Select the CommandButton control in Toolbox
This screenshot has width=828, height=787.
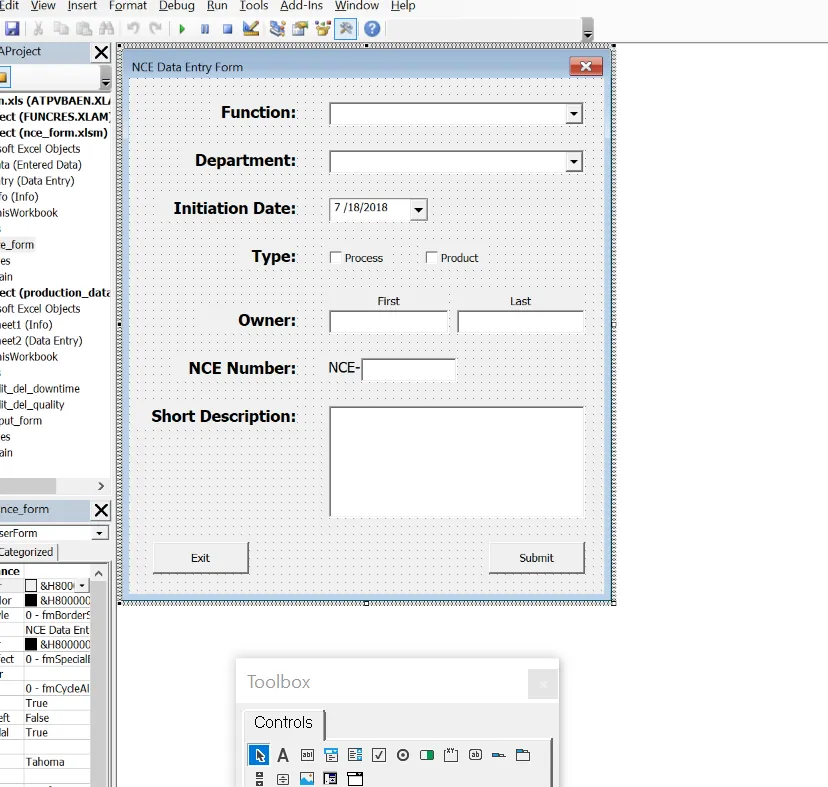(x=475, y=755)
